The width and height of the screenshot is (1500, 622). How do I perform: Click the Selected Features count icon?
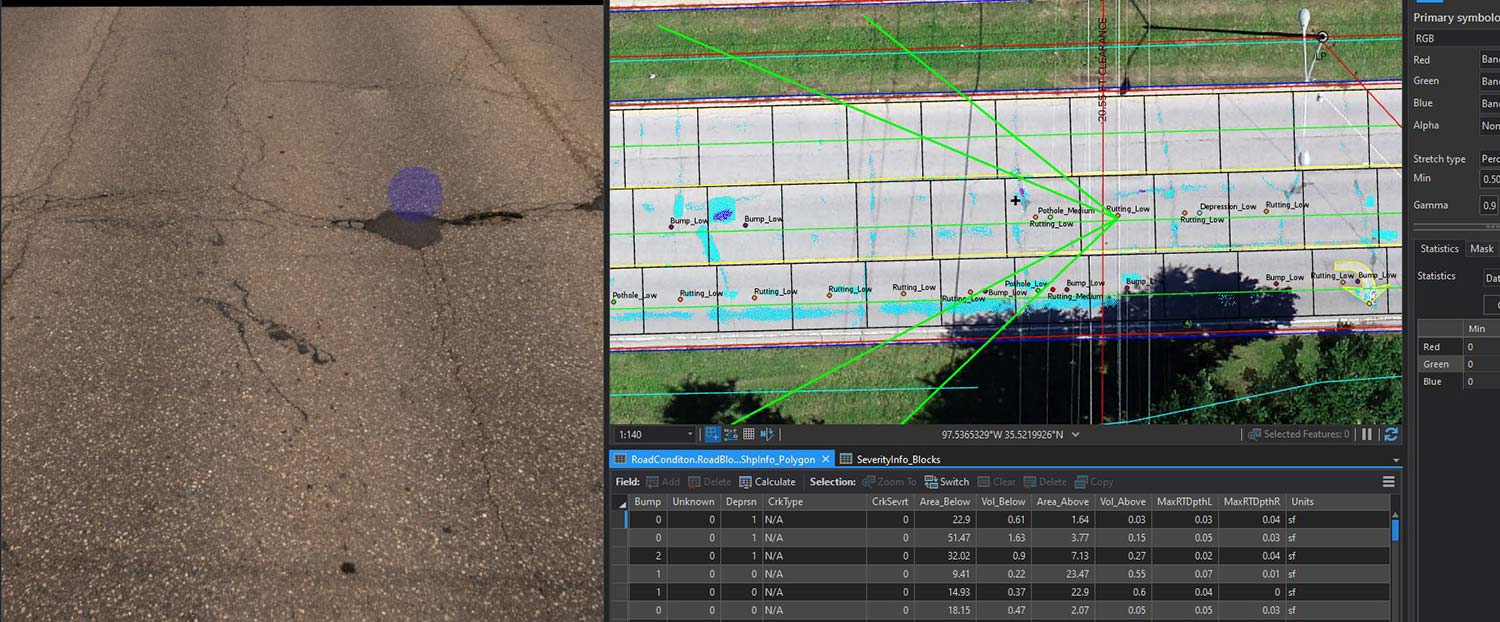tap(1255, 435)
